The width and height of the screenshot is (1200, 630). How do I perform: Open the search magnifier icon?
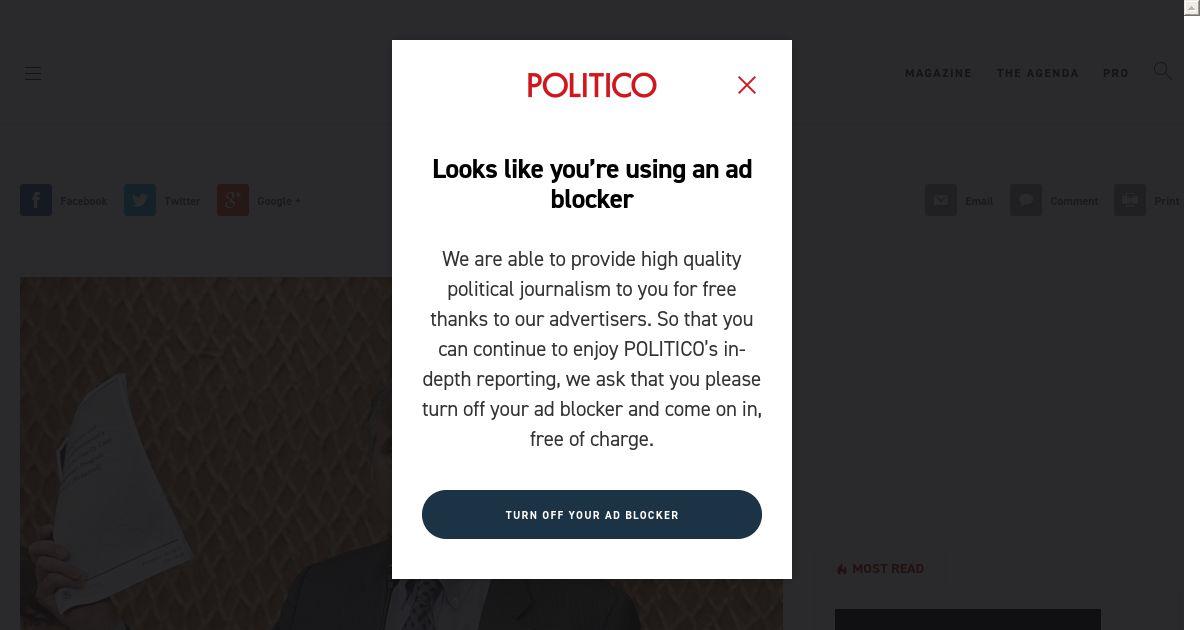tap(1162, 71)
